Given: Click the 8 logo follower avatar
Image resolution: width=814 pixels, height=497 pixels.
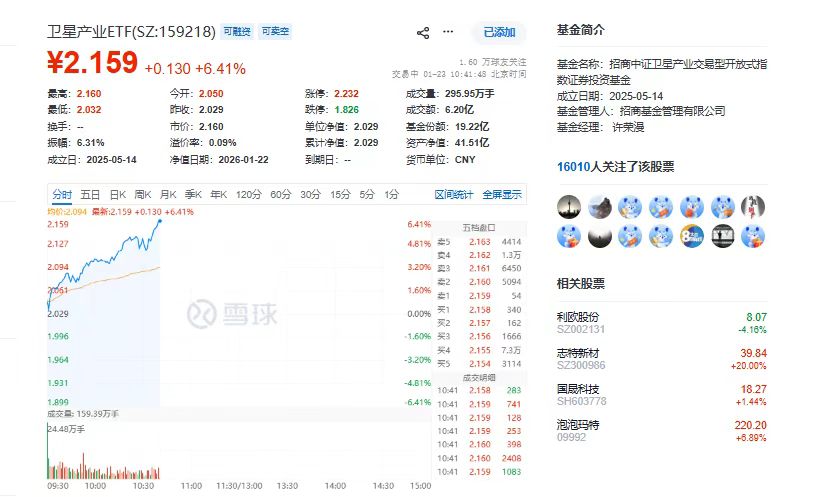Looking at the screenshot, I should coord(691,236).
